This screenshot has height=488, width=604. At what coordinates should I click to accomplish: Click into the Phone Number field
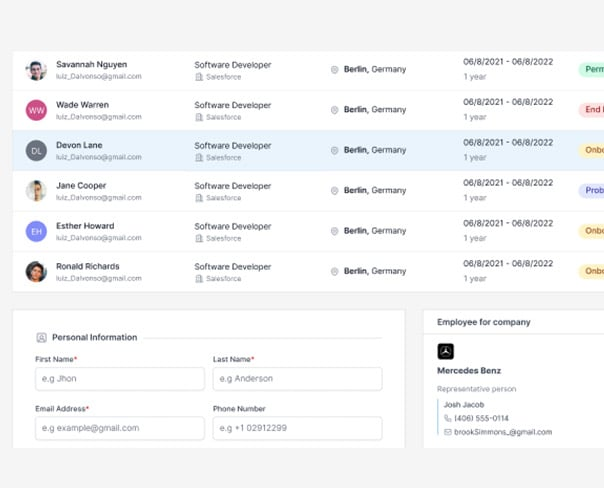pos(297,428)
